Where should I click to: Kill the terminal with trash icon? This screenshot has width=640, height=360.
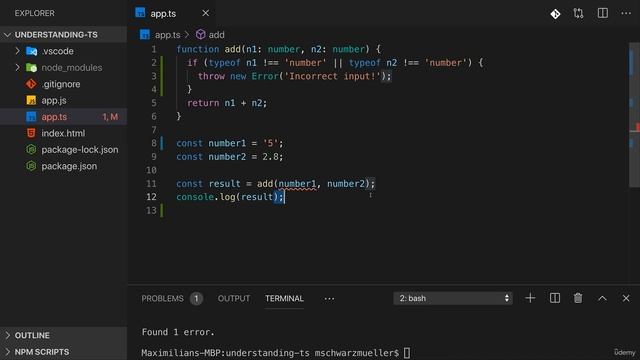pos(578,298)
